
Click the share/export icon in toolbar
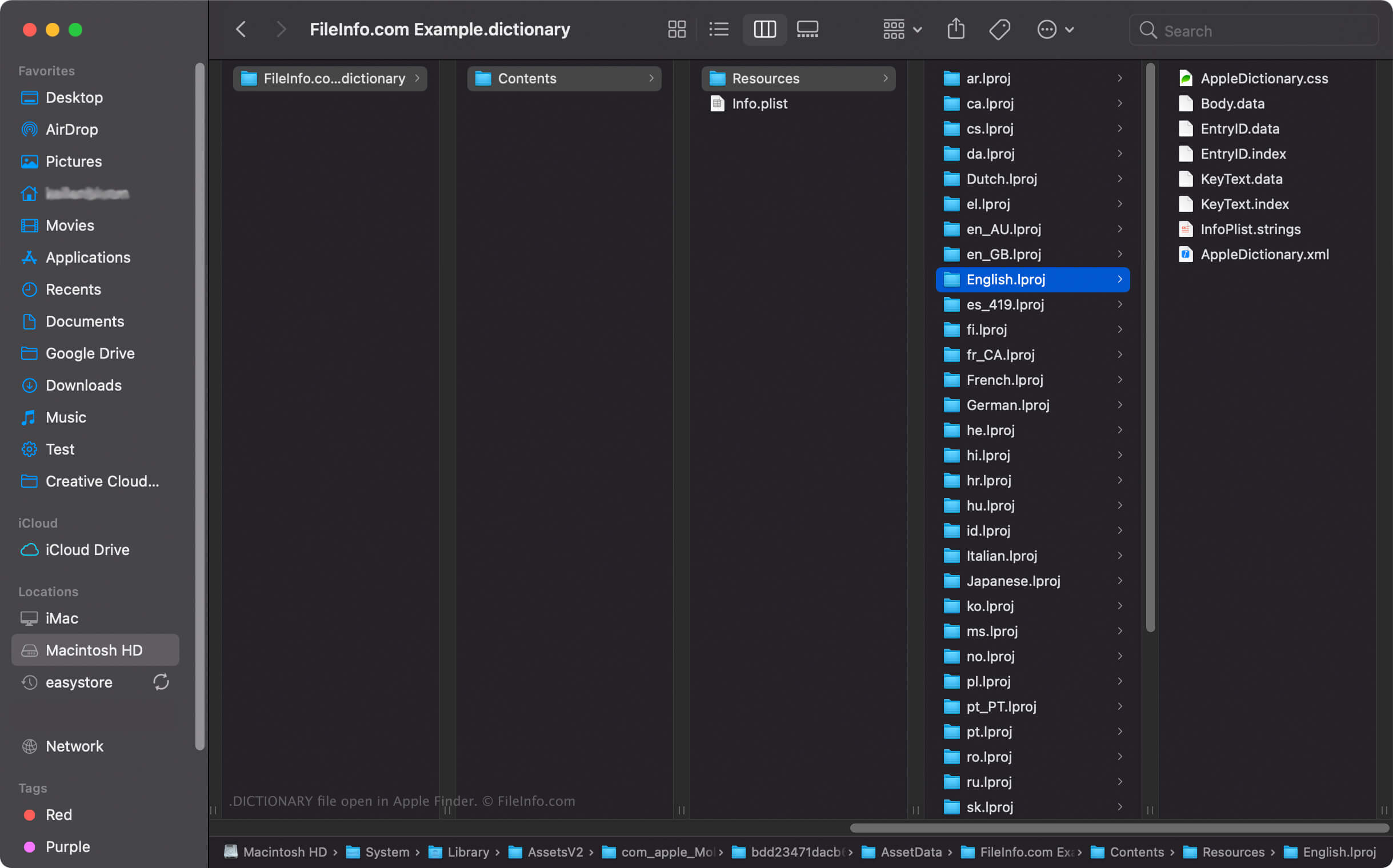coord(955,29)
